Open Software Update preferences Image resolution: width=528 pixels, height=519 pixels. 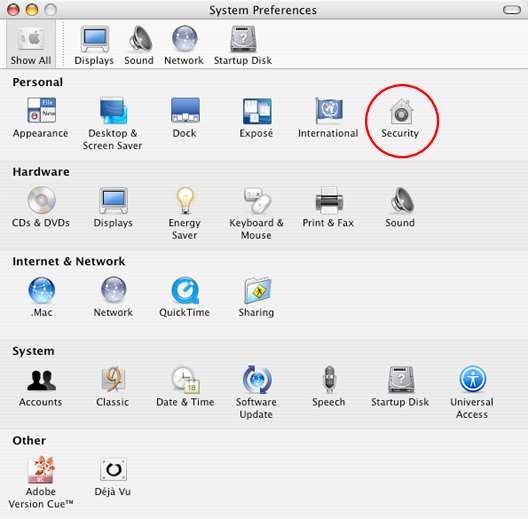coord(257,392)
